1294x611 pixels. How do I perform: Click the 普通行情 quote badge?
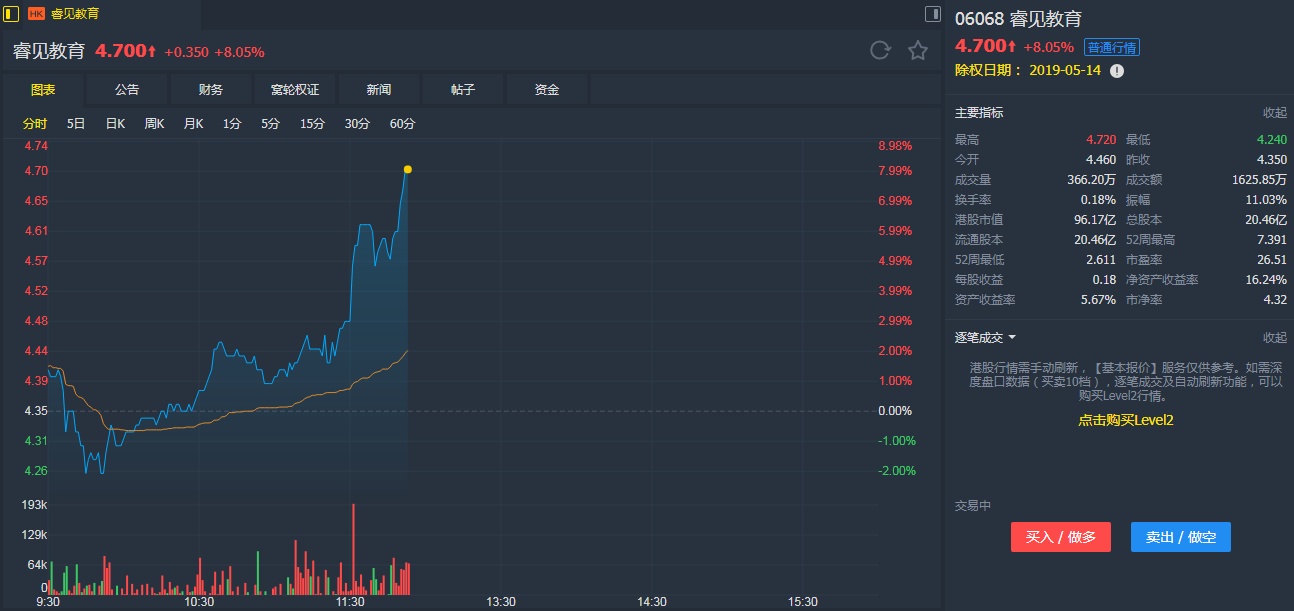click(1112, 47)
